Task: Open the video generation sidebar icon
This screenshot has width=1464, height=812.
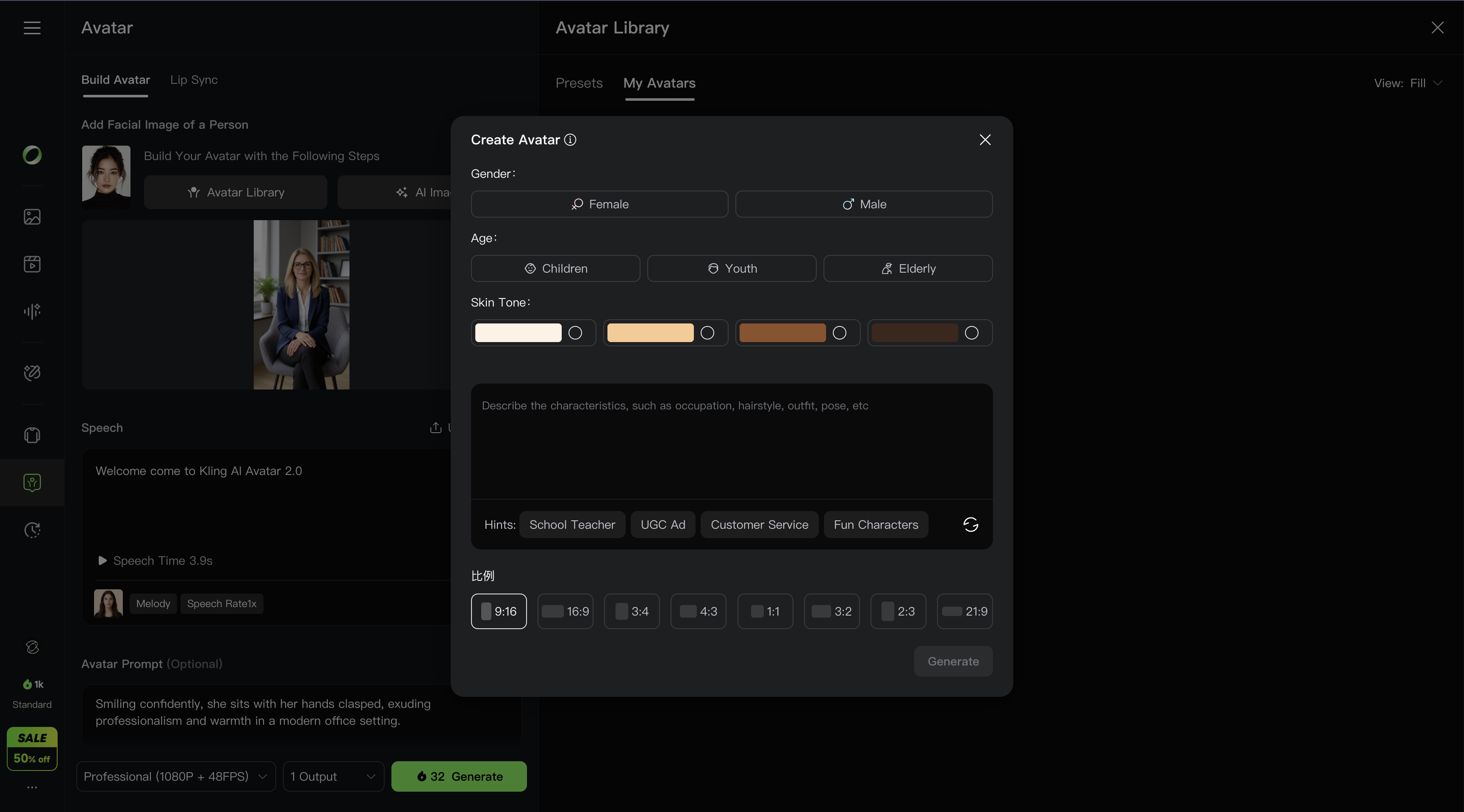Action: click(32, 264)
